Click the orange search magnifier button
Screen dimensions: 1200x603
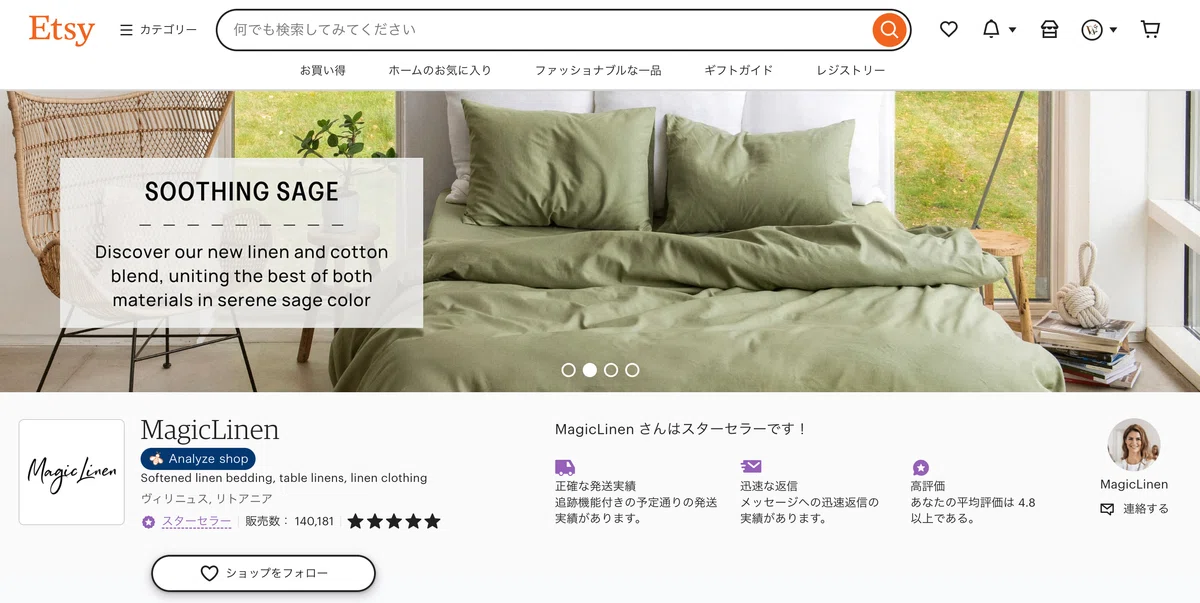(888, 30)
